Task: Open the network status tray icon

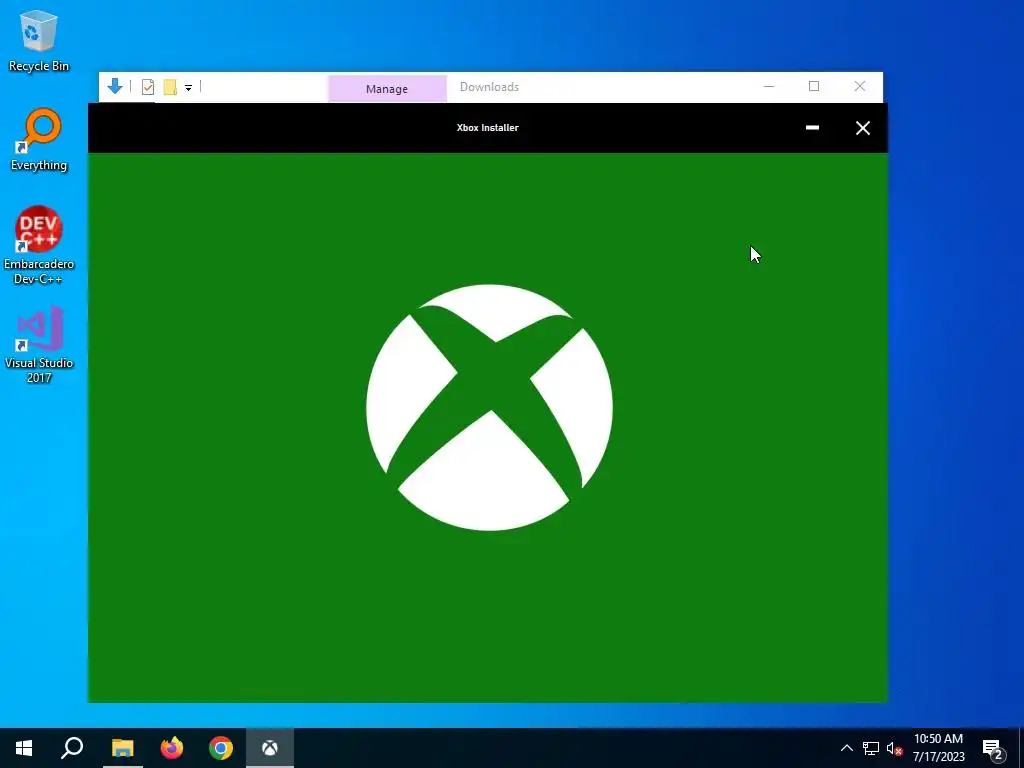Action: tap(871, 748)
